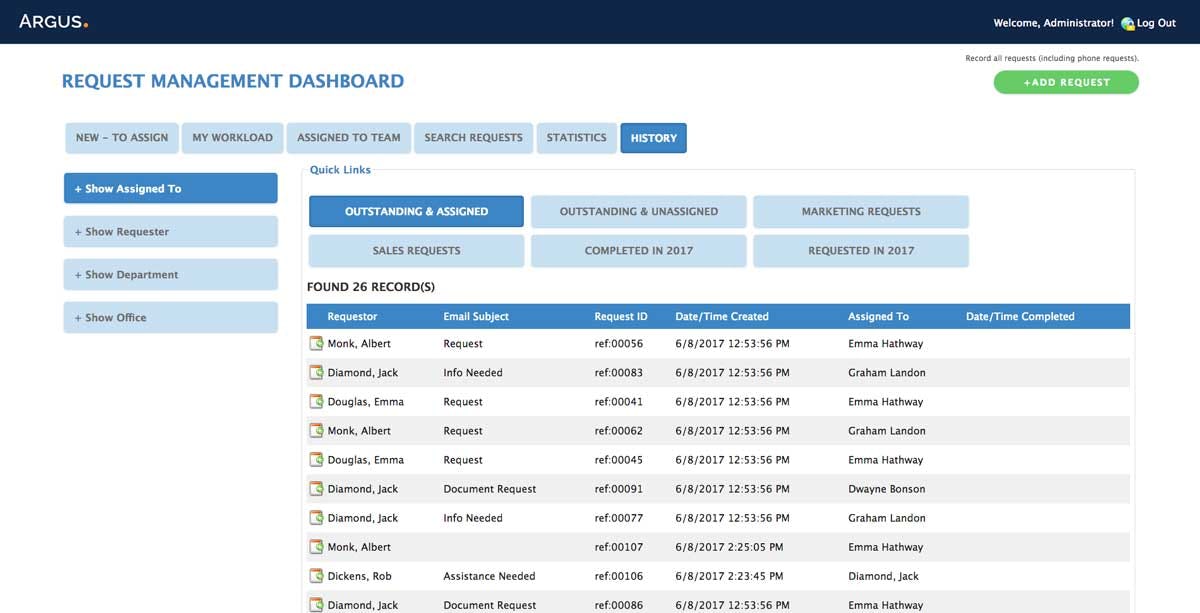Click the file icon on Diamond, Jack's Info Needed row
This screenshot has height=613, width=1200.
point(318,372)
